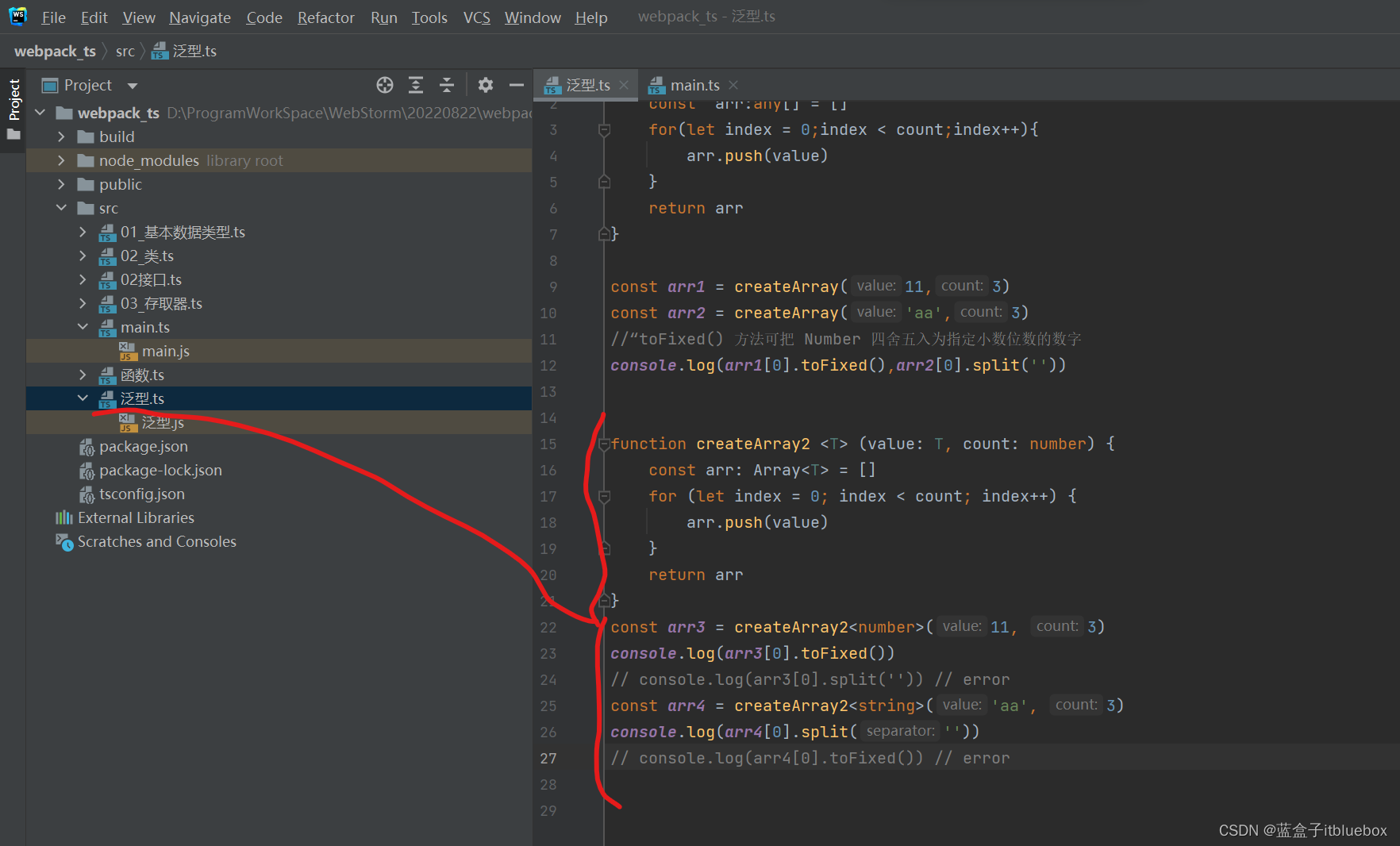
Task: Expand the node_modules folder
Action: [61, 160]
